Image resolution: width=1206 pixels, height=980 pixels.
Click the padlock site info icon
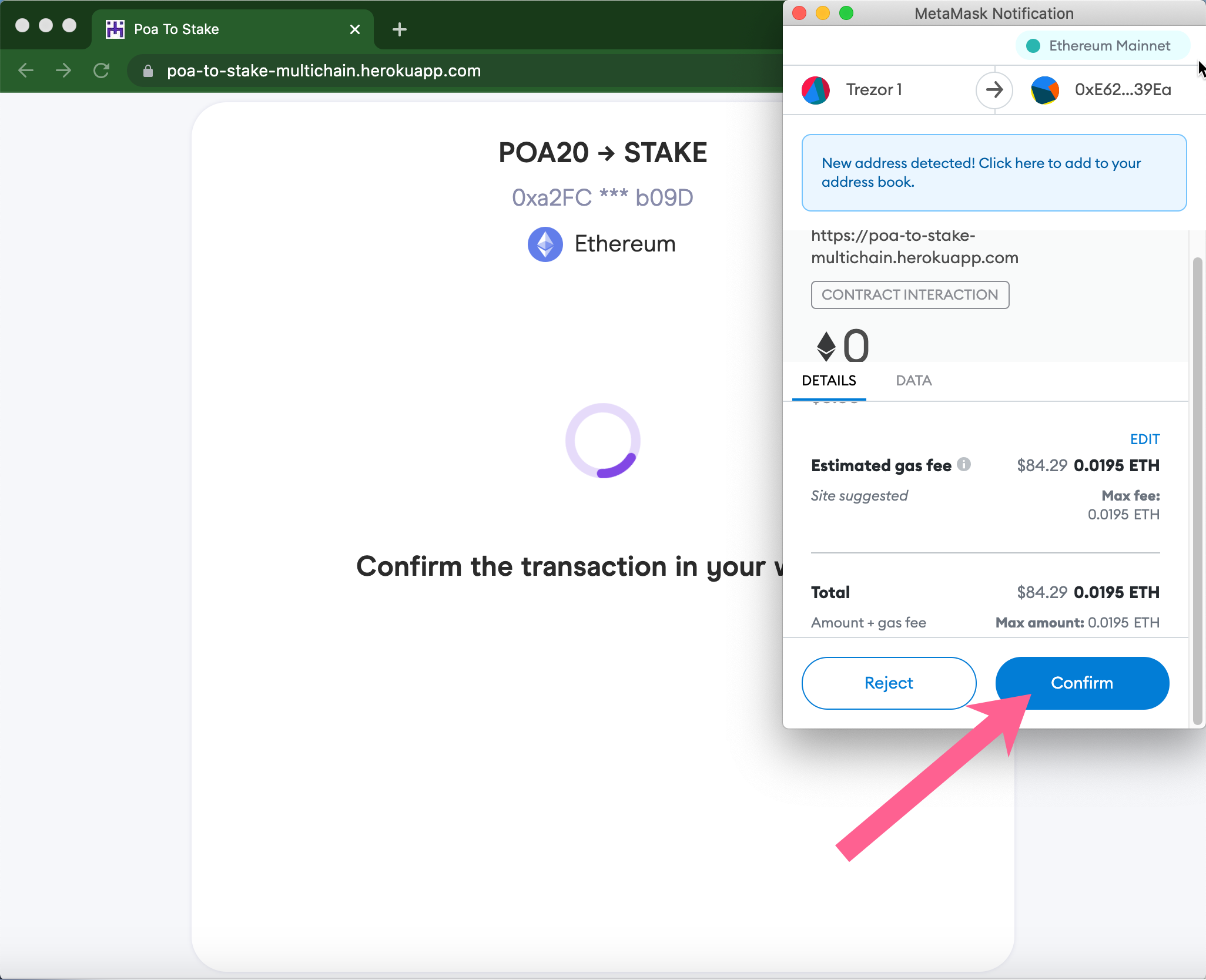148,71
